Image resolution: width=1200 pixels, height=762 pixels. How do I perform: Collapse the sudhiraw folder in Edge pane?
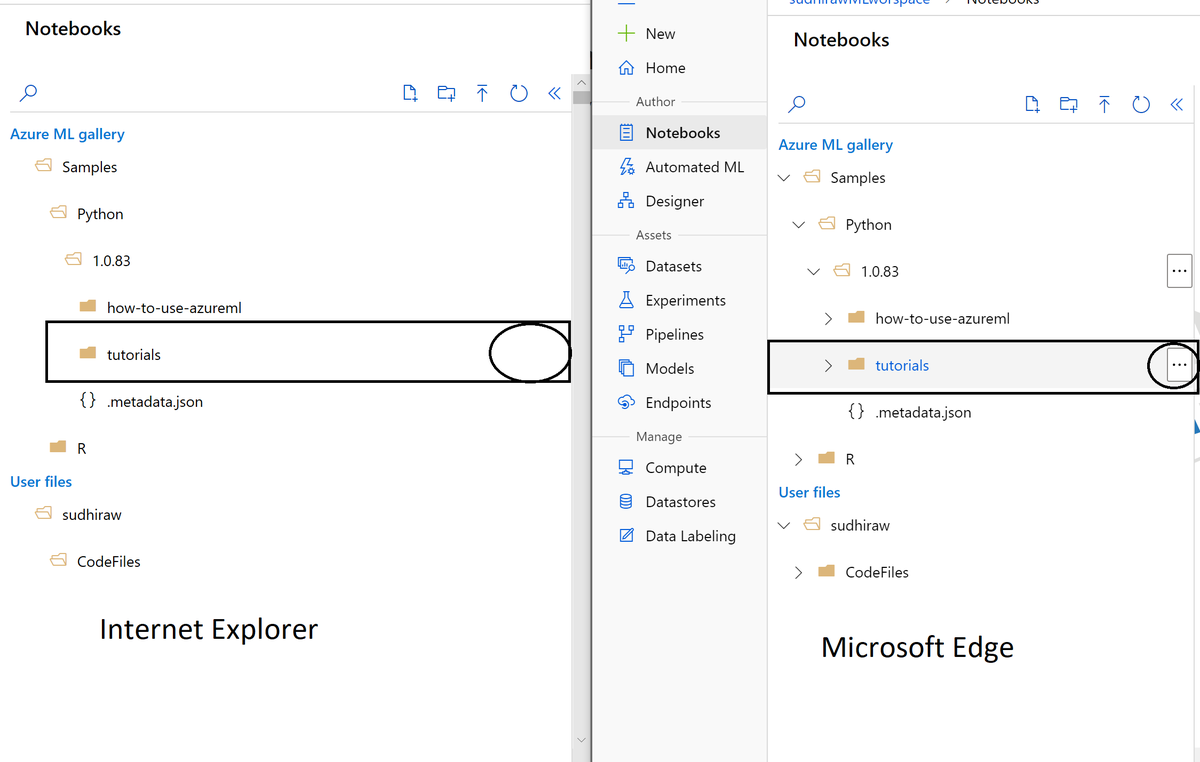click(784, 526)
